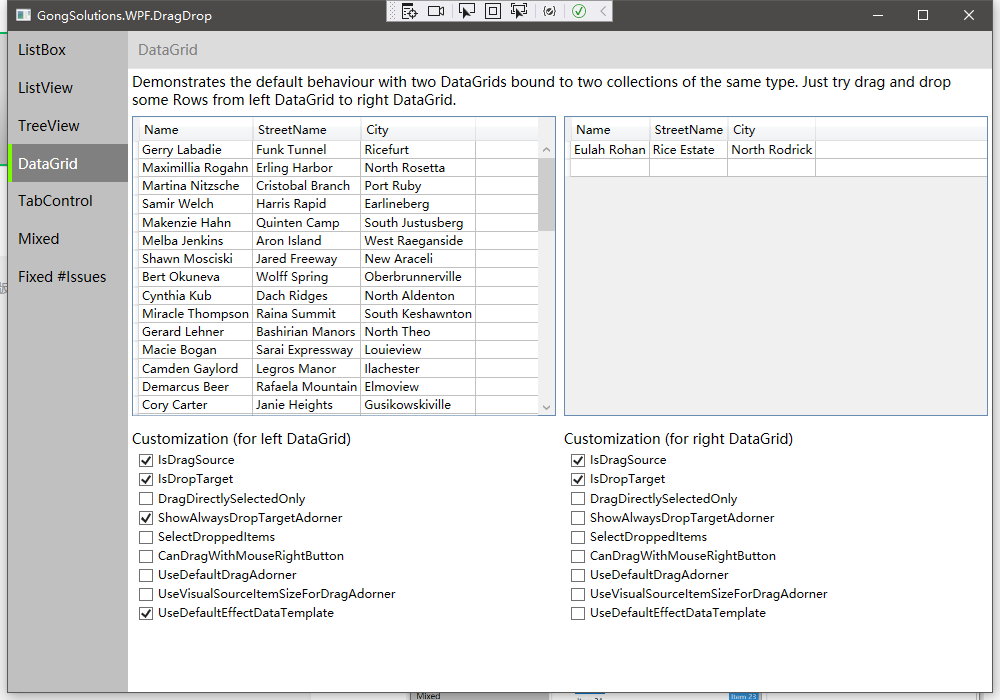
Task: Click the left DataGrid scroll-up arrow
Action: [x=547, y=149]
